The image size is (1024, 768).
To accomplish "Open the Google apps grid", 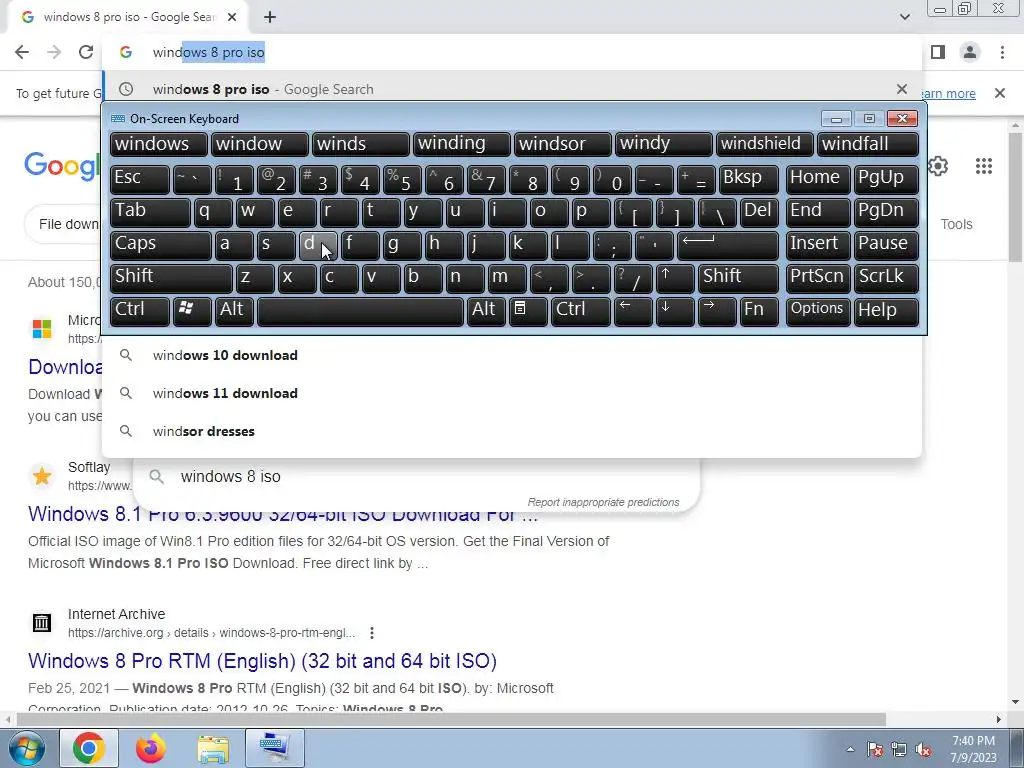I will (x=984, y=166).
